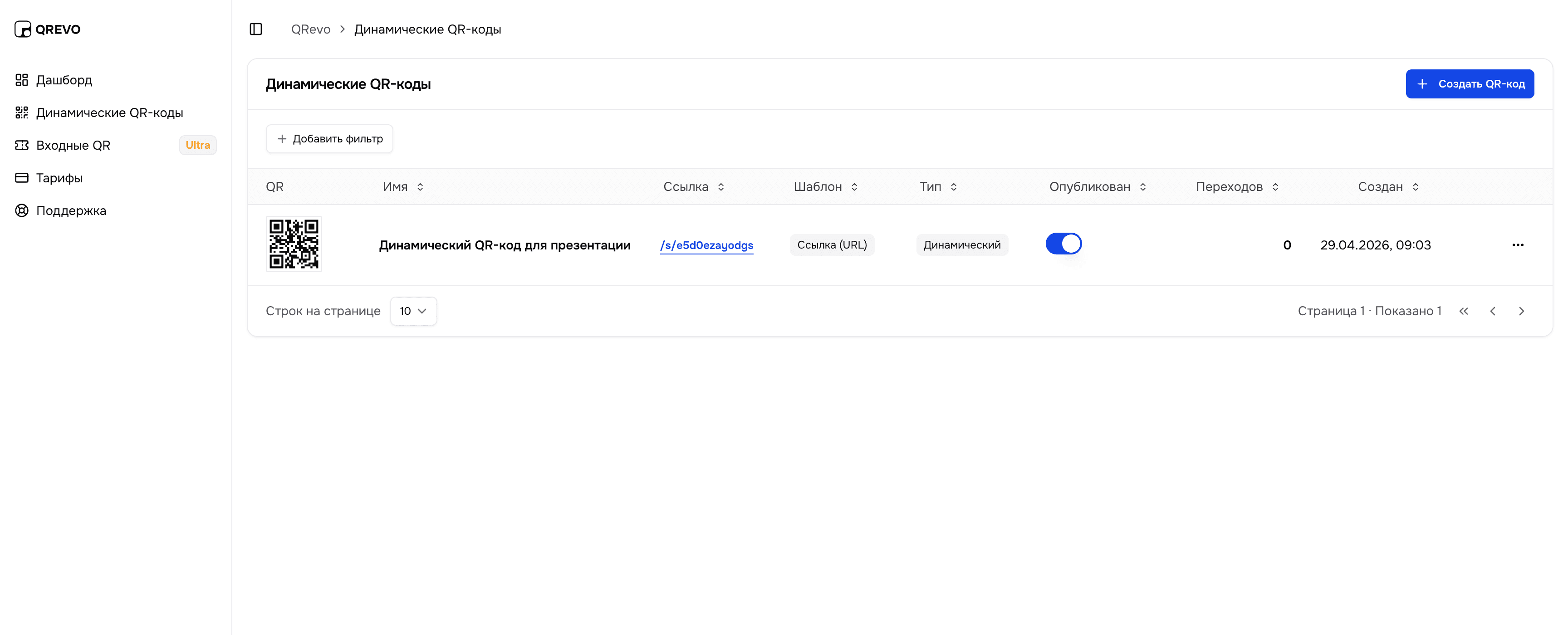The height and width of the screenshot is (635, 1568).
Task: Open Динамические QR-коды in the sidebar
Action: (115, 112)
